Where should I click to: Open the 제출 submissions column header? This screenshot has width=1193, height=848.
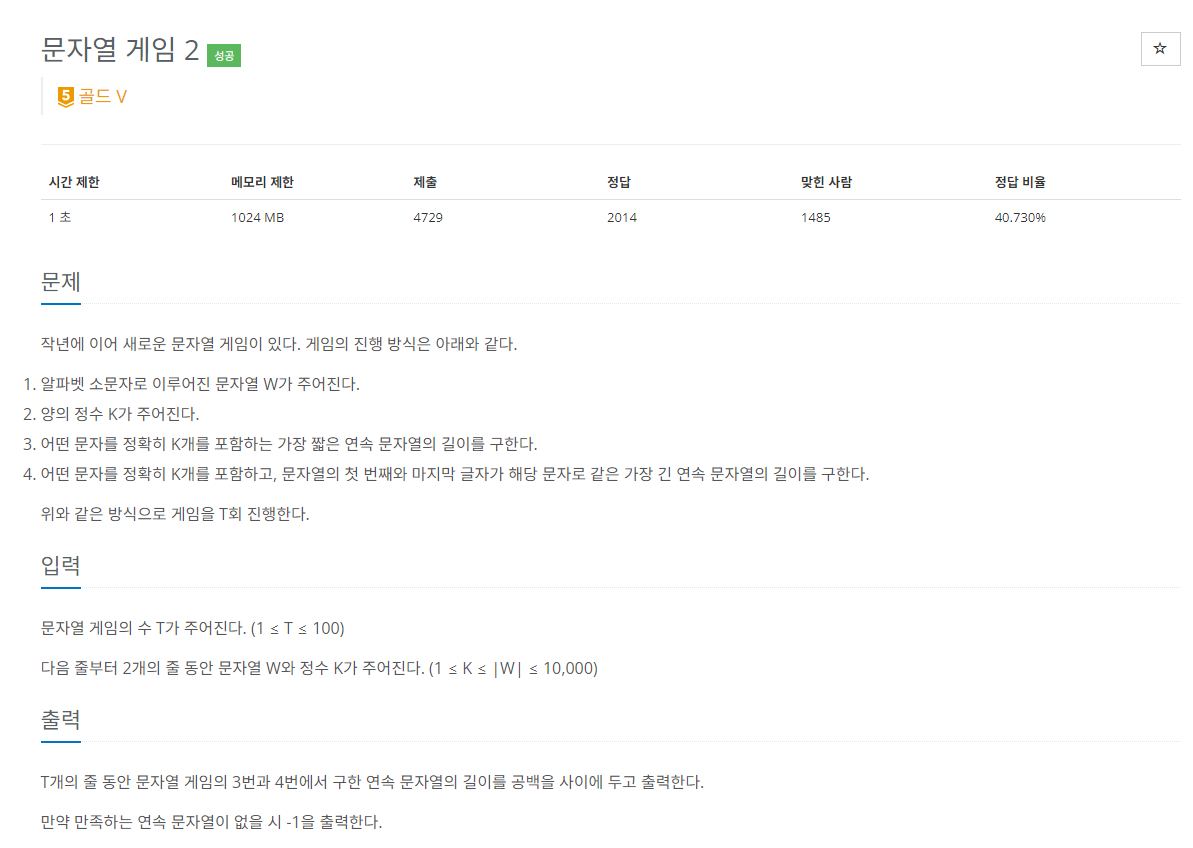coord(422,182)
